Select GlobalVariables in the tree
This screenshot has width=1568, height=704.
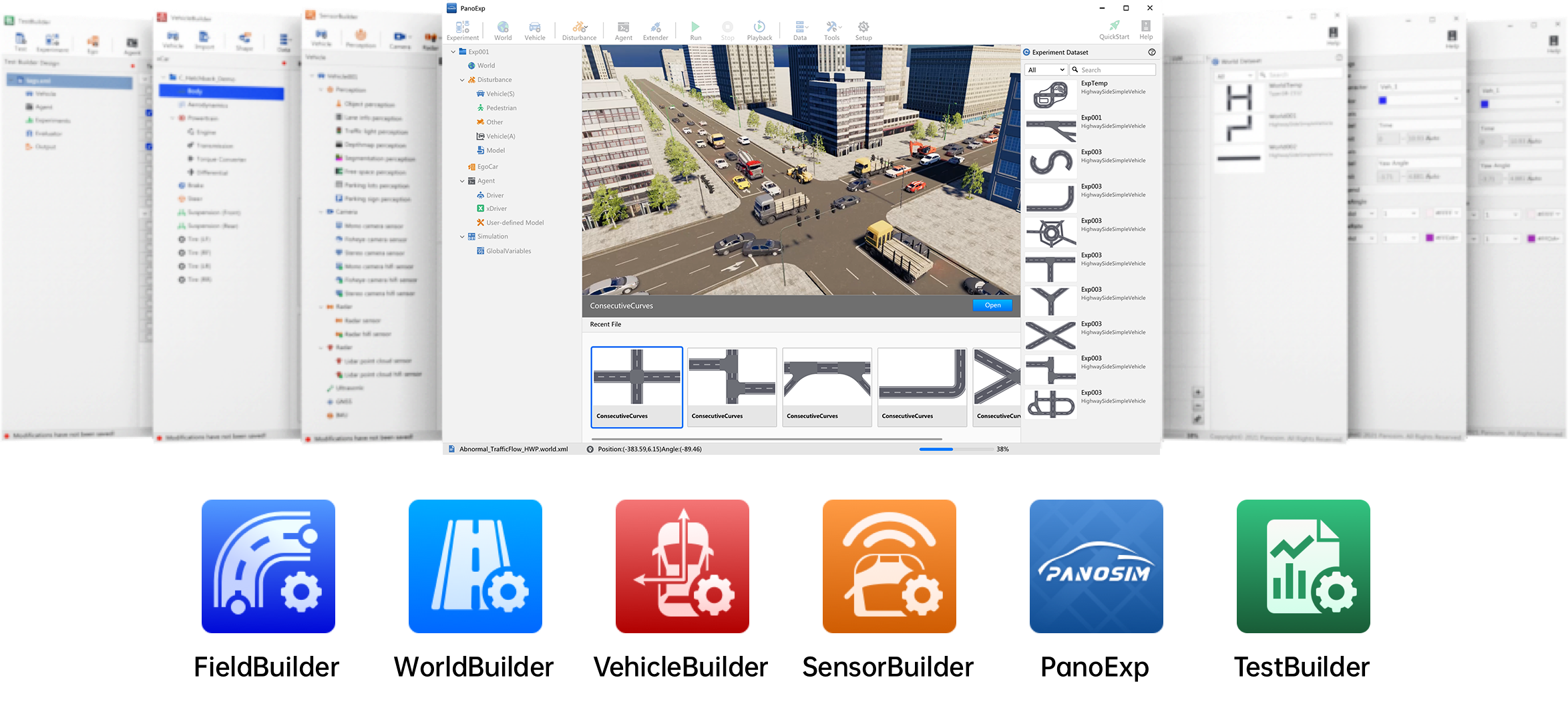pos(508,251)
